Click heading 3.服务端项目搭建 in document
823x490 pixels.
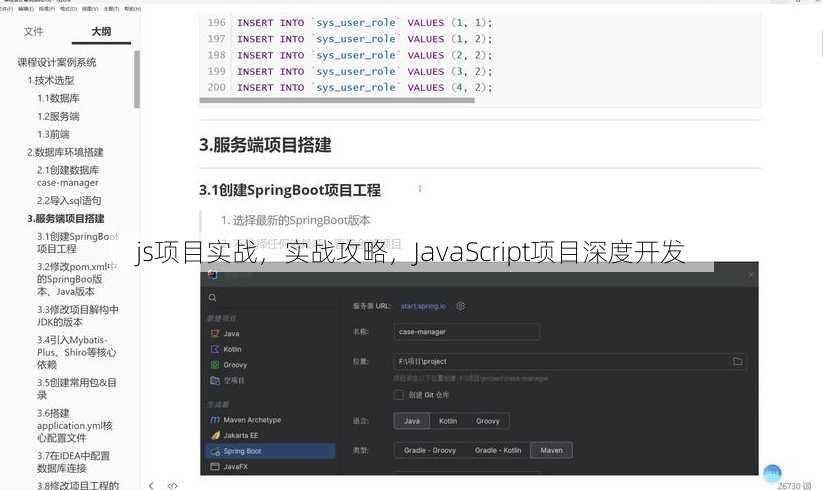point(265,145)
